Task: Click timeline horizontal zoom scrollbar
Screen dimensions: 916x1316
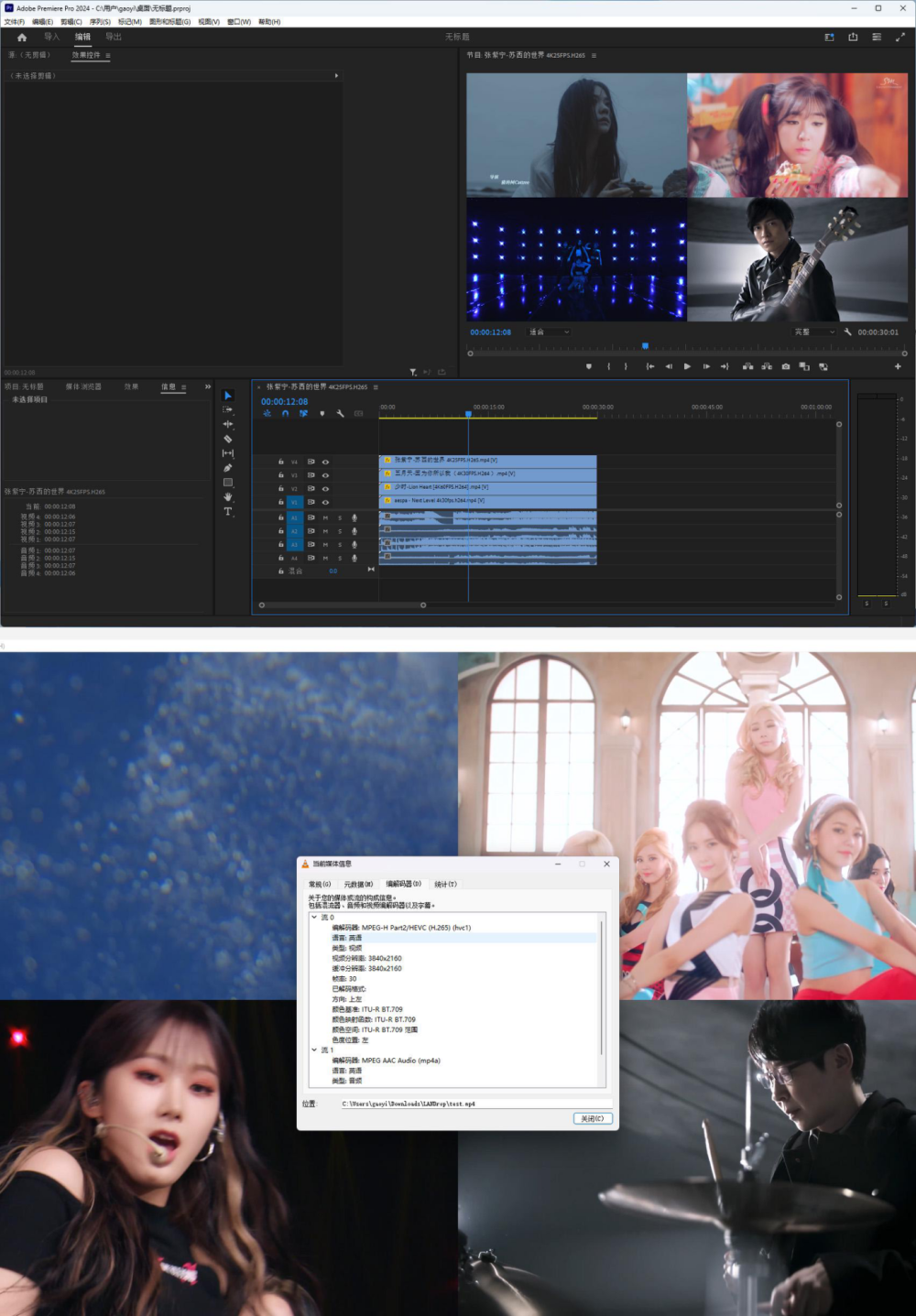Action: (343, 604)
